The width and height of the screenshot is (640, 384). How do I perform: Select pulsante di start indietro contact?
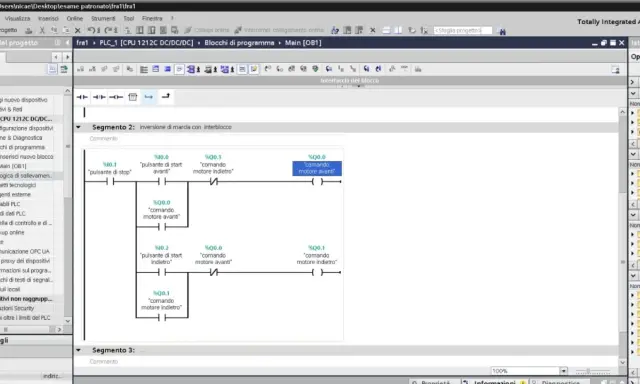tap(162, 272)
